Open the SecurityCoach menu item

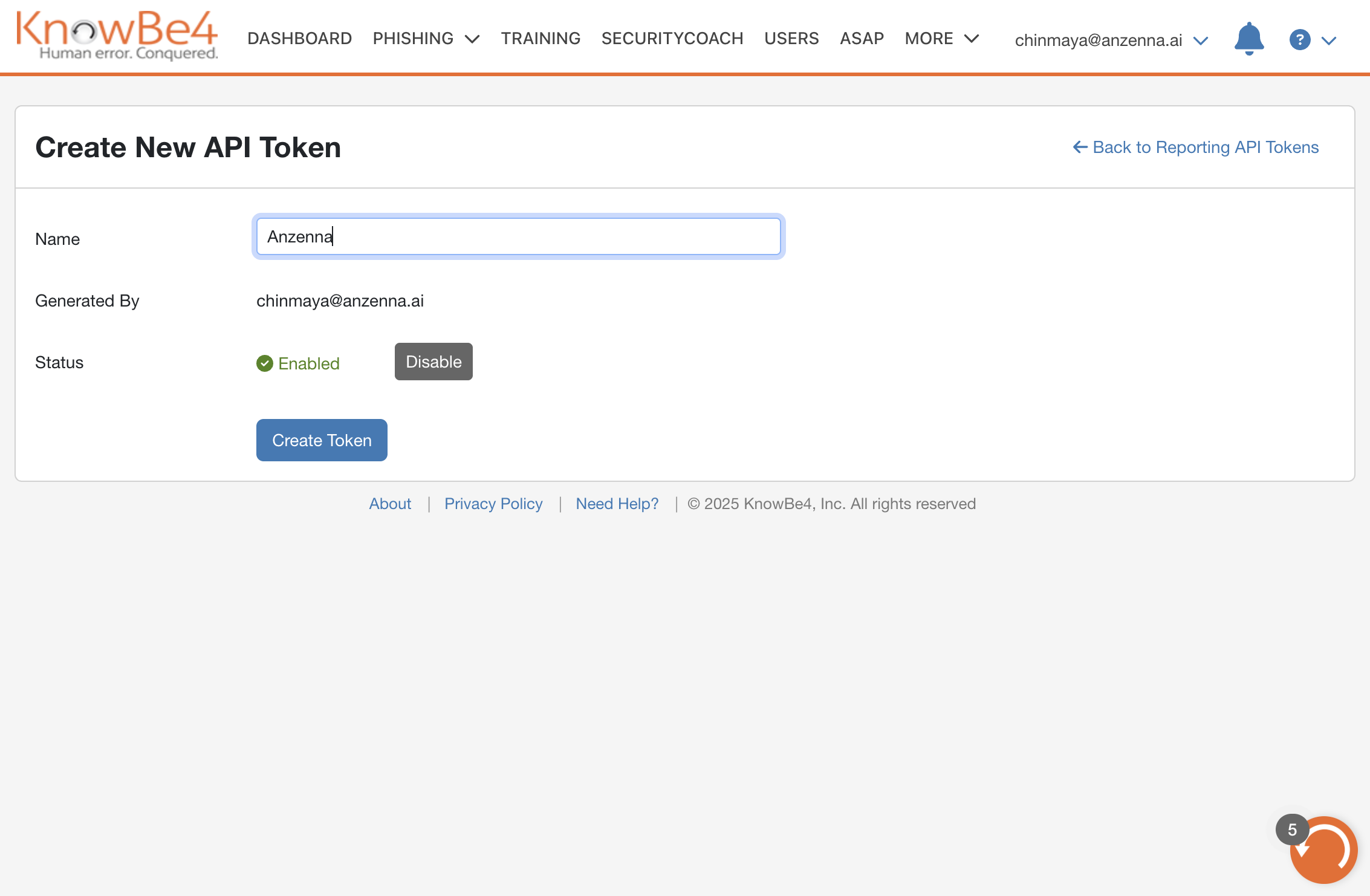tap(672, 39)
